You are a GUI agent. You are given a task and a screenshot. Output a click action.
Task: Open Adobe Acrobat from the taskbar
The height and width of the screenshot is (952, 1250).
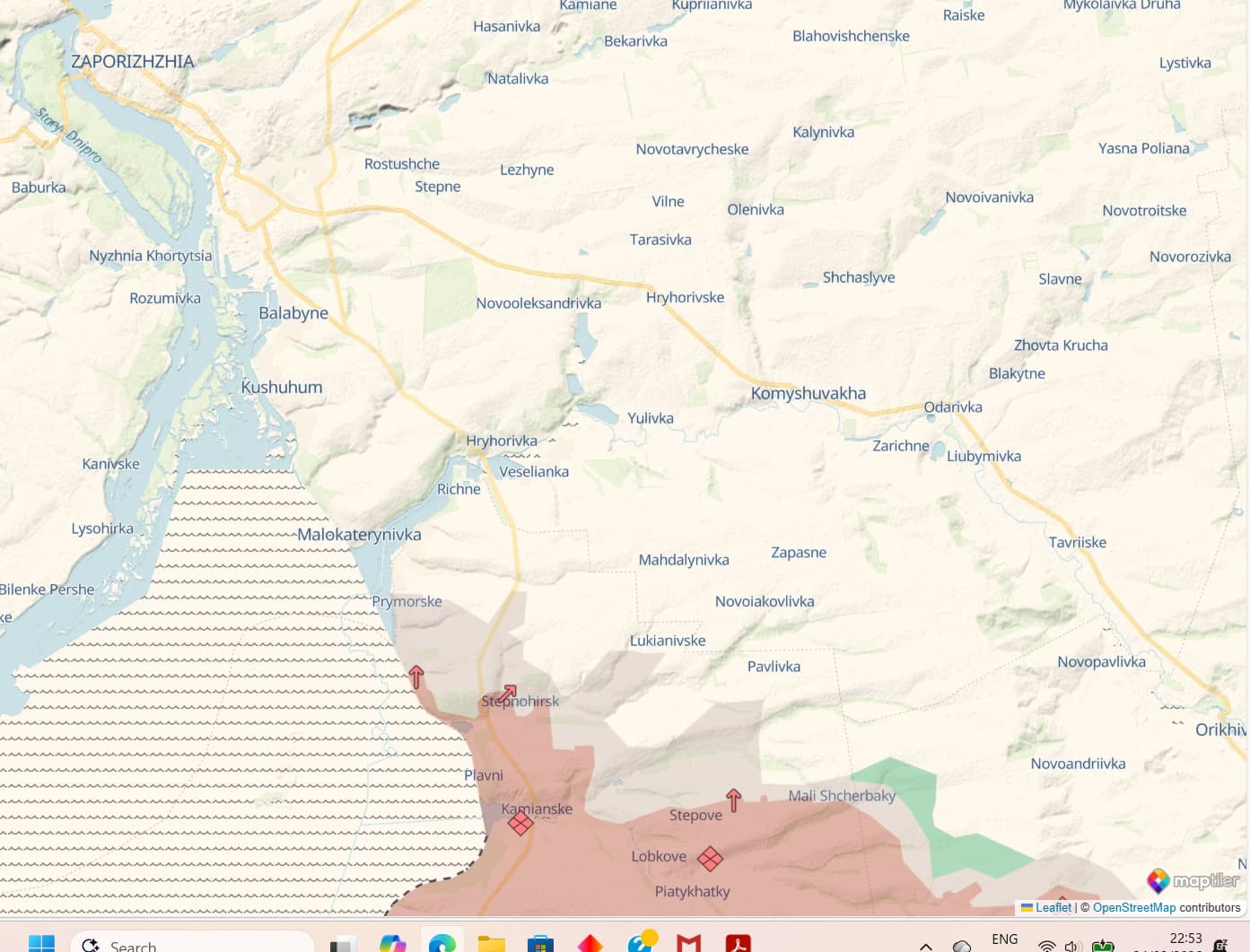pyautogui.click(x=738, y=944)
